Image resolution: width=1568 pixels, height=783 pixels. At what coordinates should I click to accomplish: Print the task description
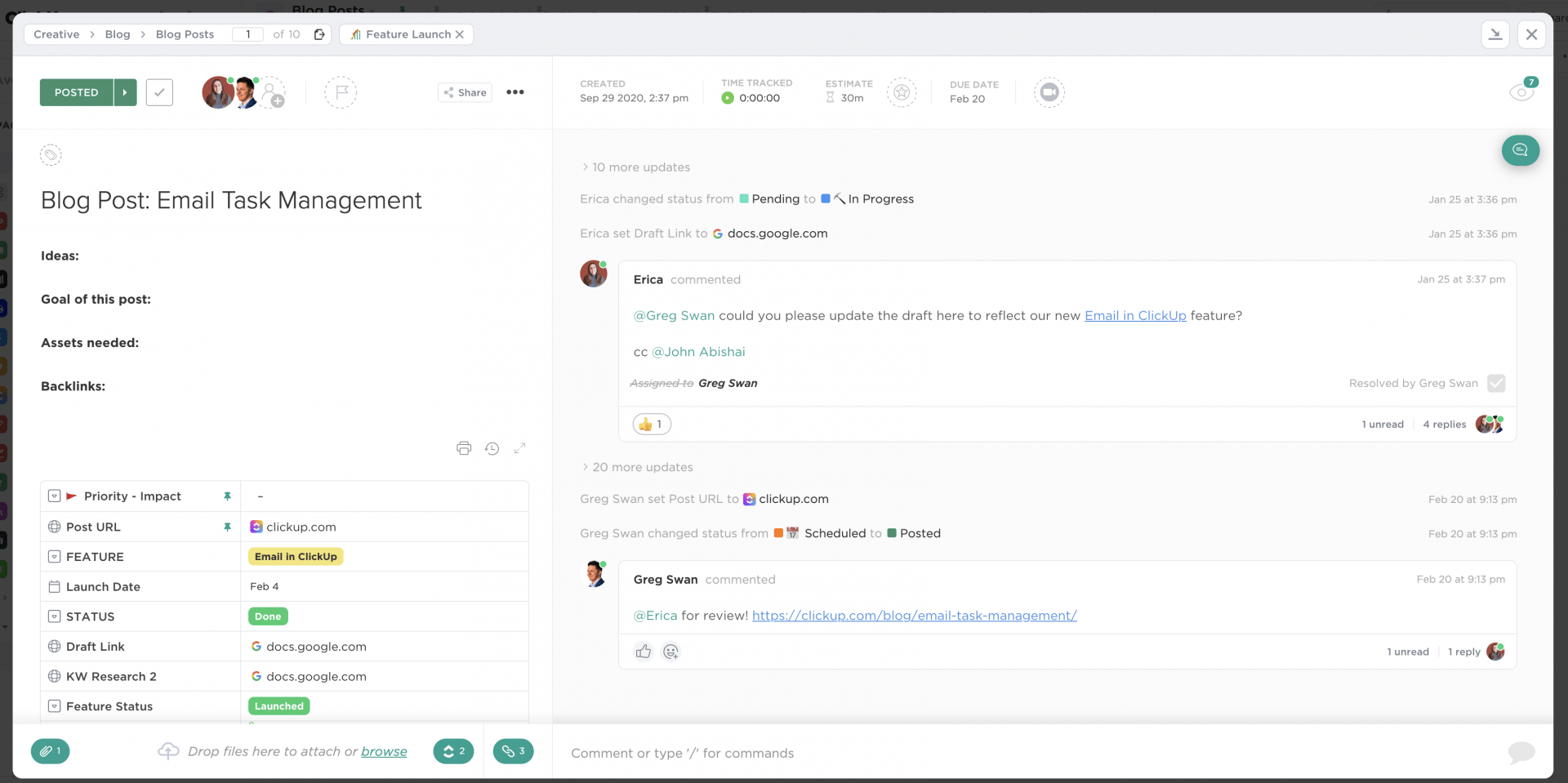coord(464,448)
